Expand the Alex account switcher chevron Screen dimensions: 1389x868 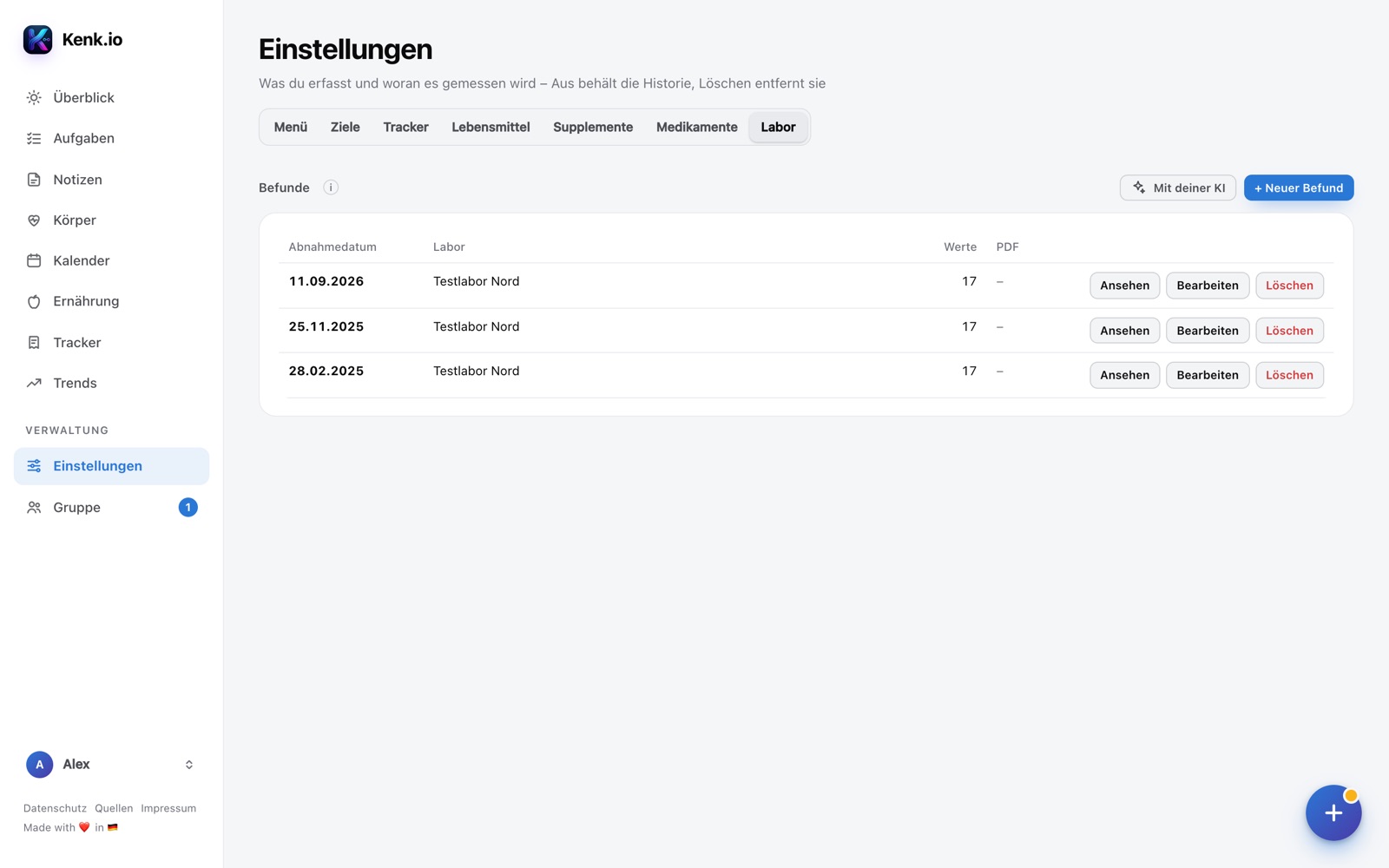click(189, 765)
